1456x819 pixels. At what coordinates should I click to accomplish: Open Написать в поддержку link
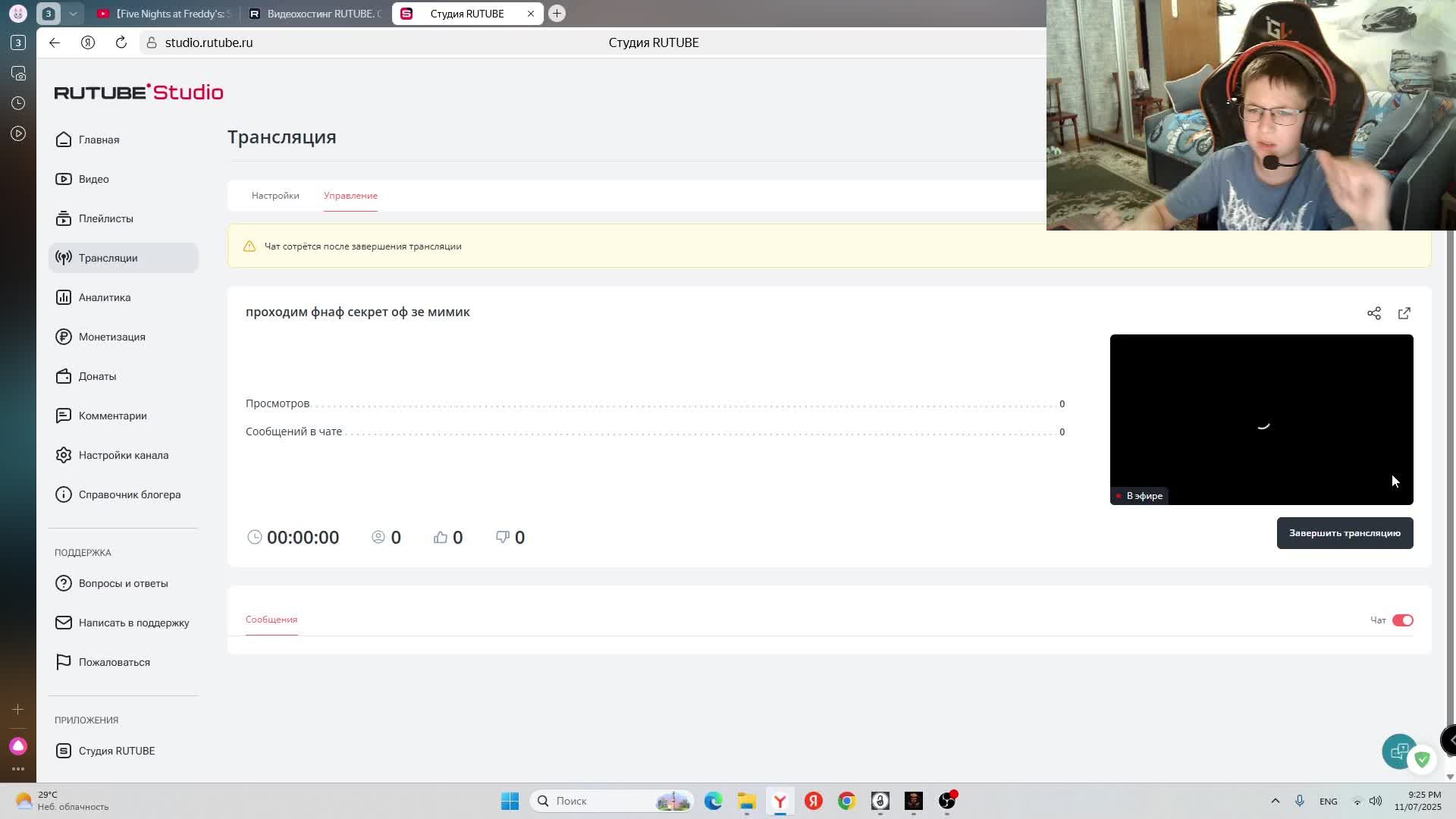click(x=133, y=623)
